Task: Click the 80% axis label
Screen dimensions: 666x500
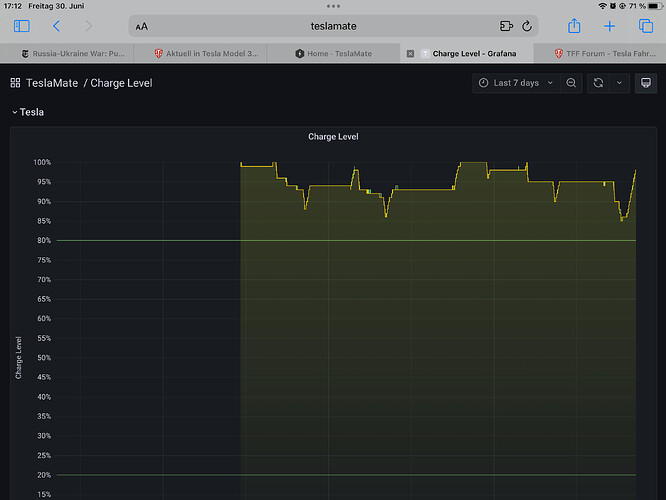Action: click(x=44, y=240)
